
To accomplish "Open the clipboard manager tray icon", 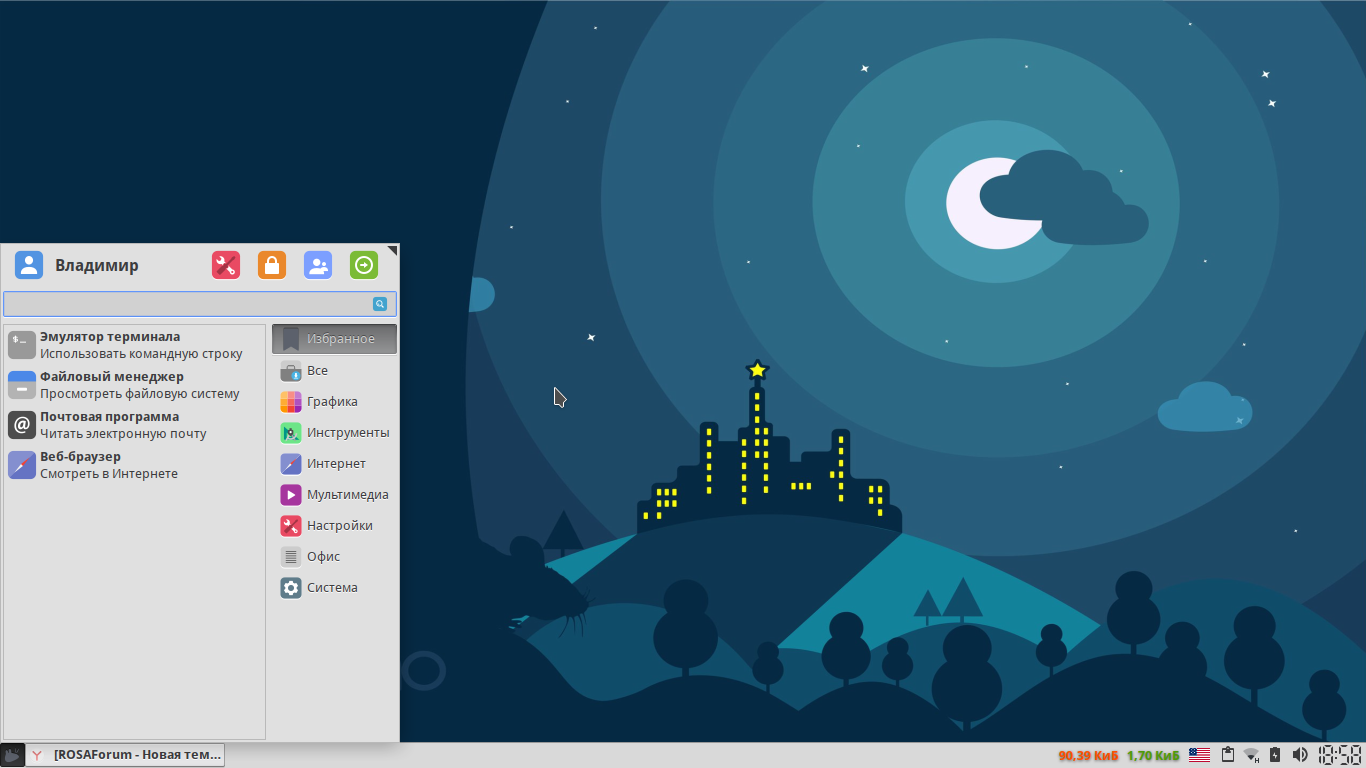I will [x=1228, y=755].
